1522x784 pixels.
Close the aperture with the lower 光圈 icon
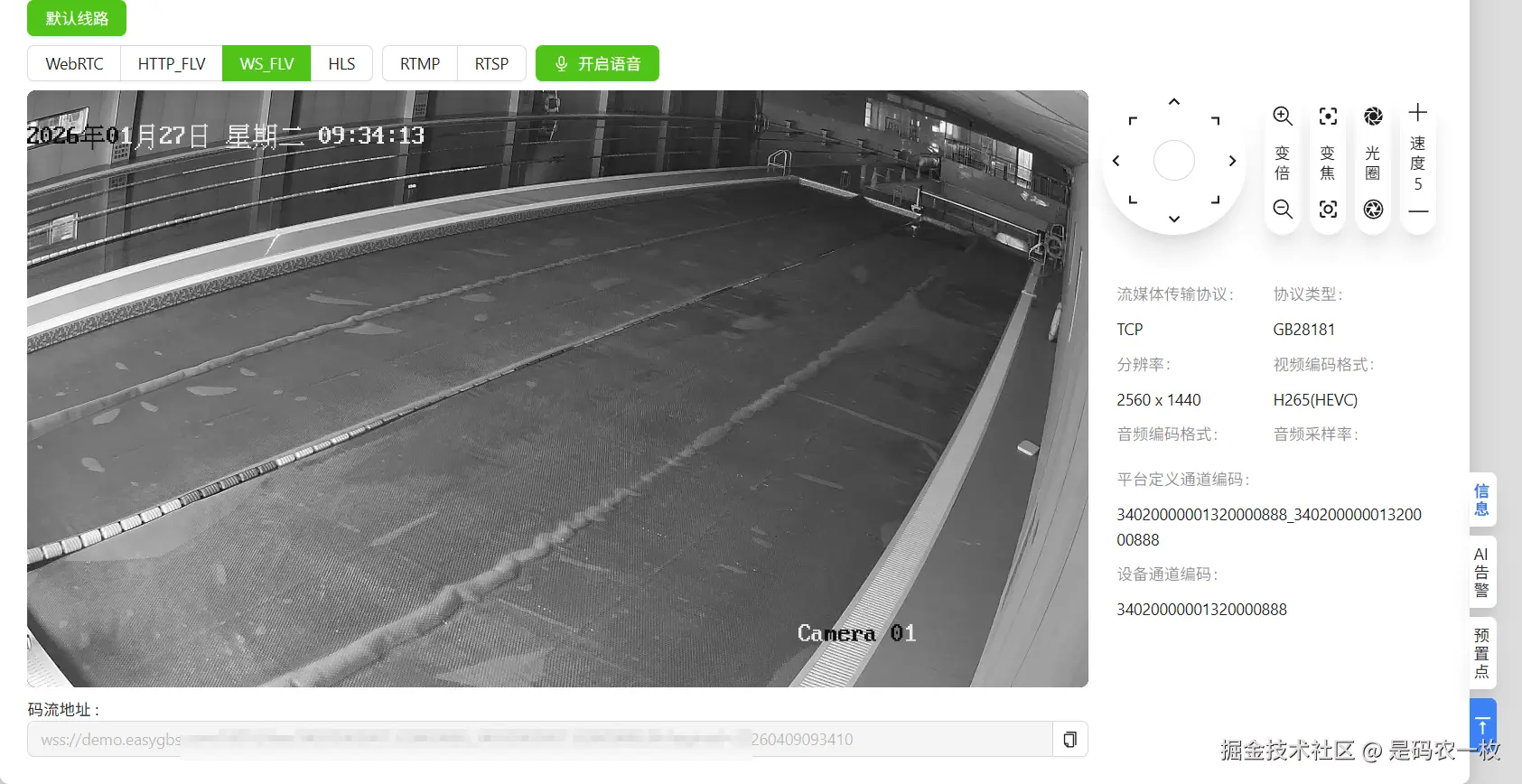point(1373,210)
